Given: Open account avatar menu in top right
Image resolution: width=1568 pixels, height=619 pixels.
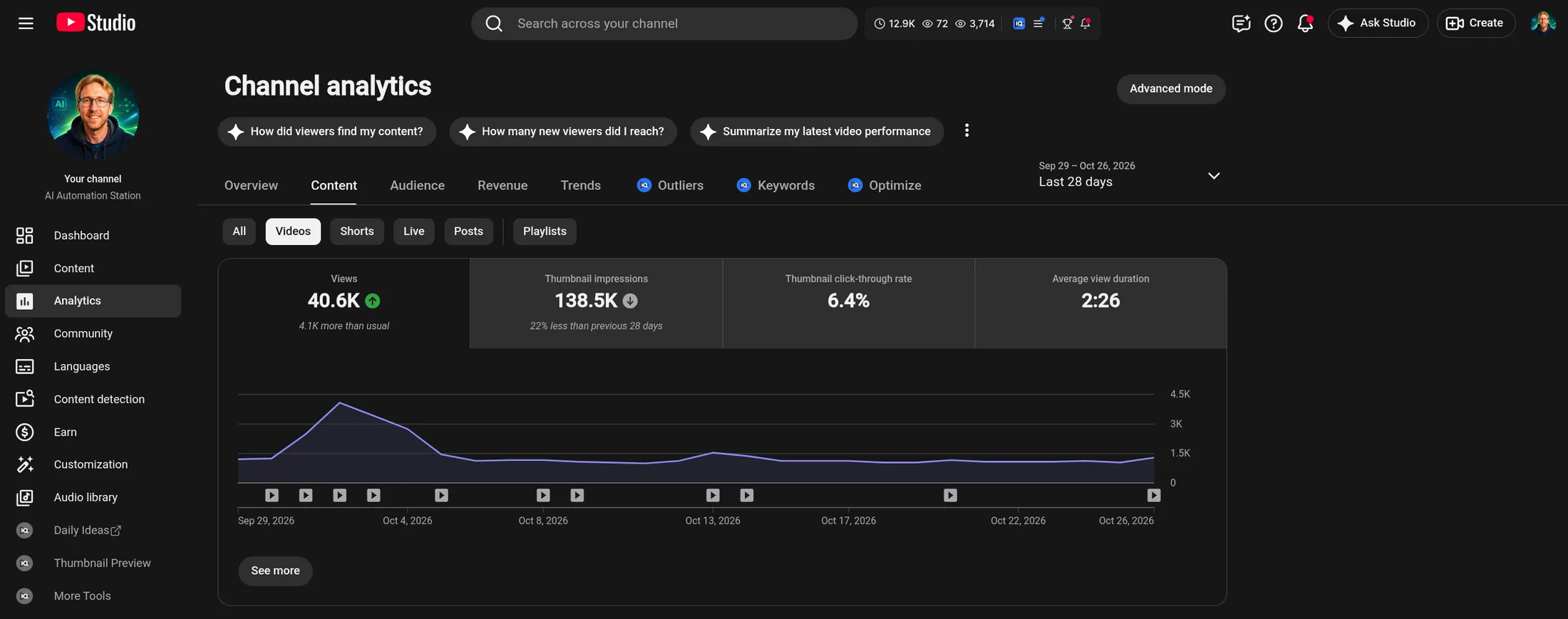Looking at the screenshot, I should (1542, 23).
